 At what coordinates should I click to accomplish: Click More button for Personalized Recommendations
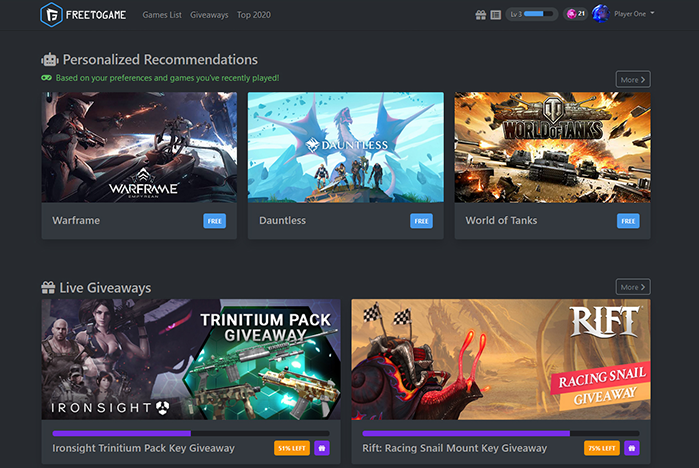pos(633,79)
